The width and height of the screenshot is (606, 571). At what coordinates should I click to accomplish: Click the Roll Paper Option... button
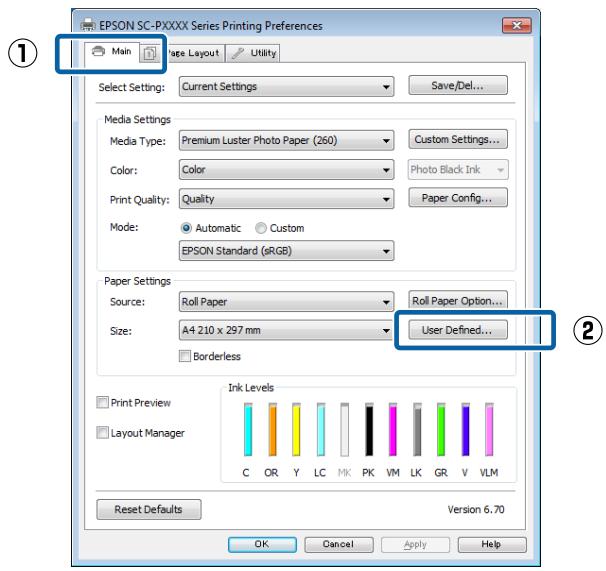pyautogui.click(x=458, y=300)
